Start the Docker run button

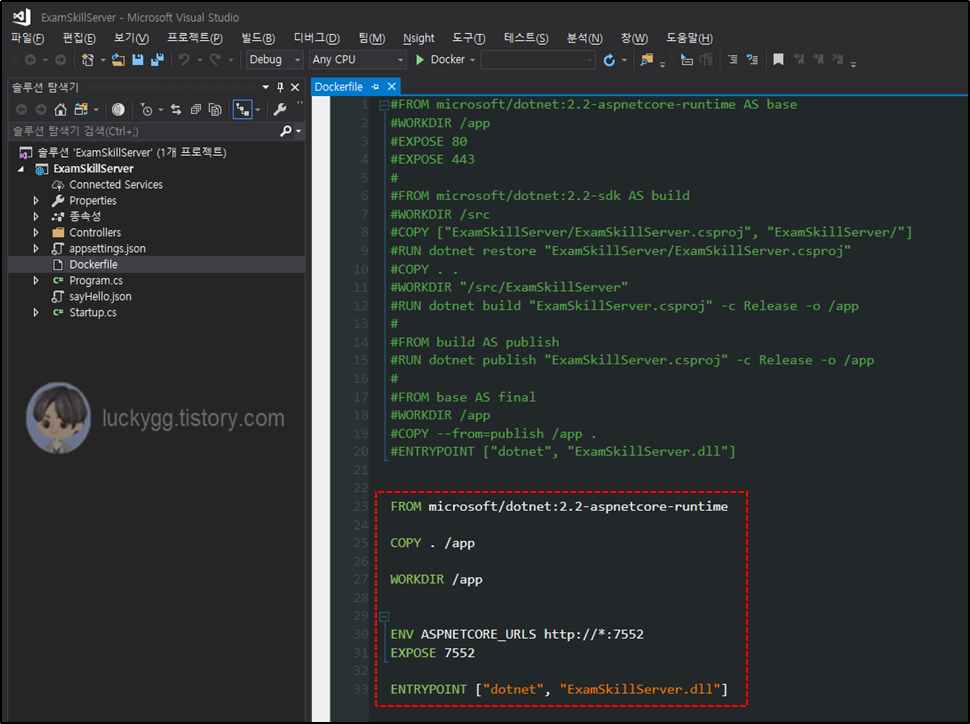[440, 59]
